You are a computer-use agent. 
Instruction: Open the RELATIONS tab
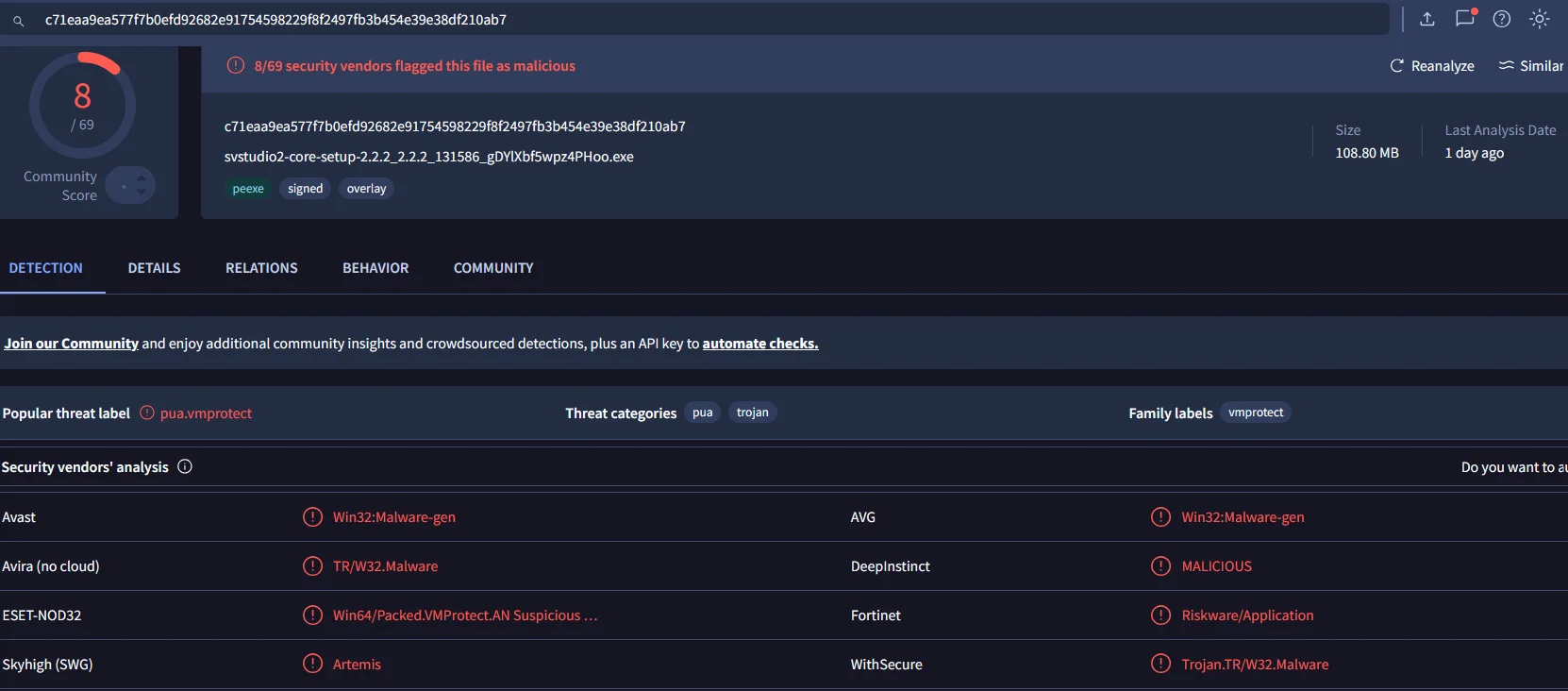tap(261, 268)
